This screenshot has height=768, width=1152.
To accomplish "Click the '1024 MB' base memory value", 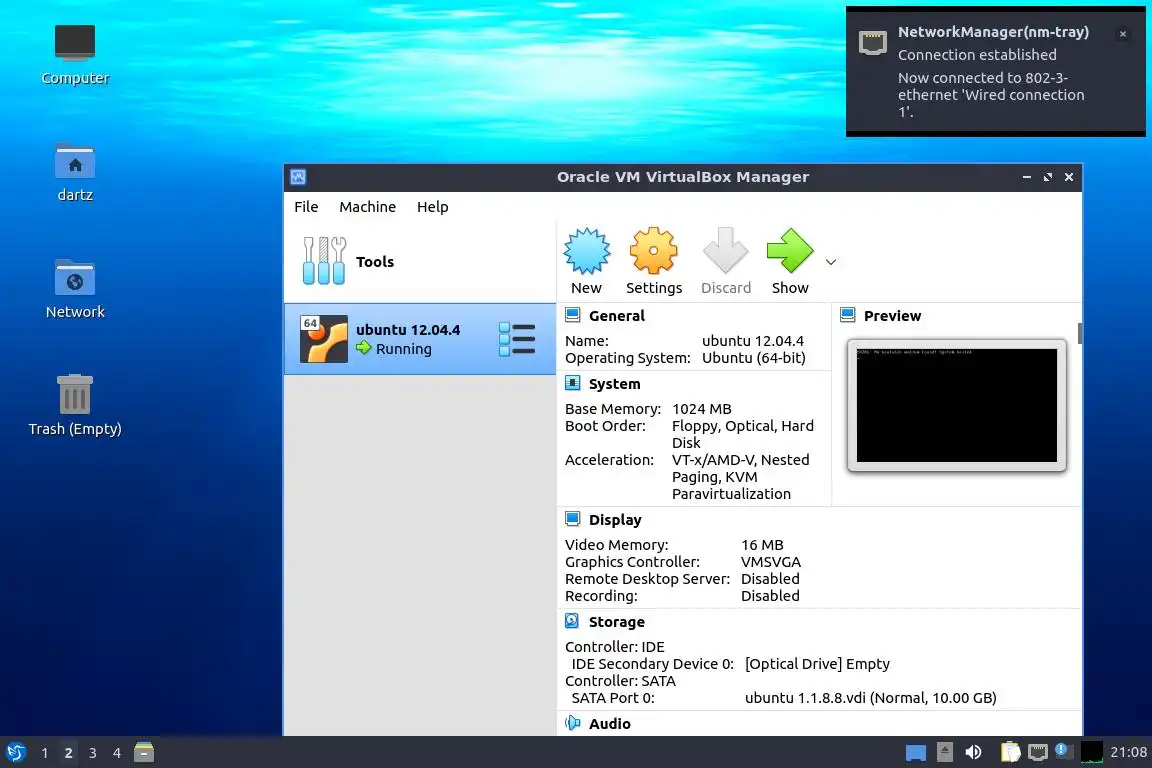I will [702, 409].
